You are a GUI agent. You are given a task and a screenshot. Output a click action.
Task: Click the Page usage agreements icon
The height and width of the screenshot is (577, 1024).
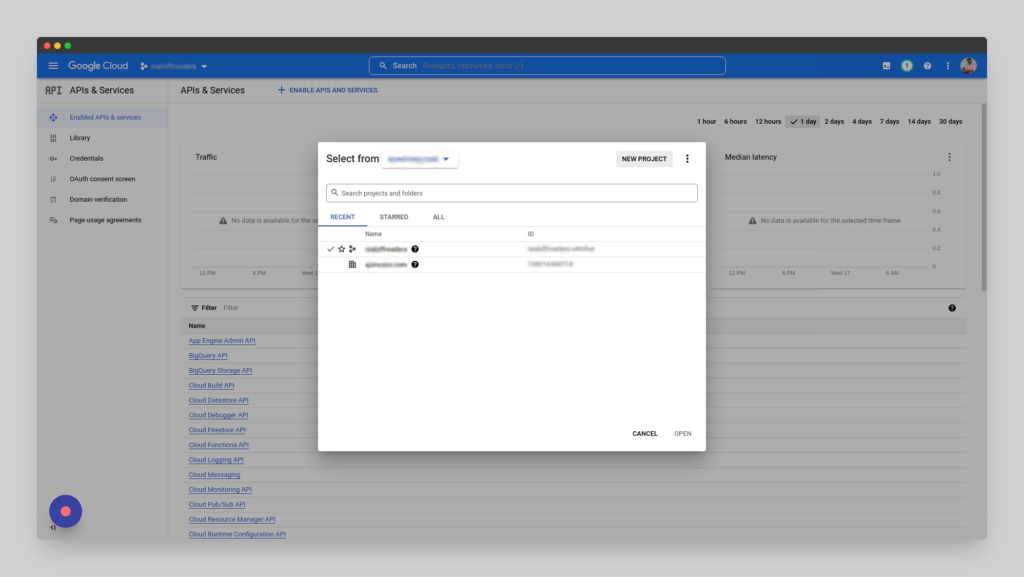tap(53, 220)
